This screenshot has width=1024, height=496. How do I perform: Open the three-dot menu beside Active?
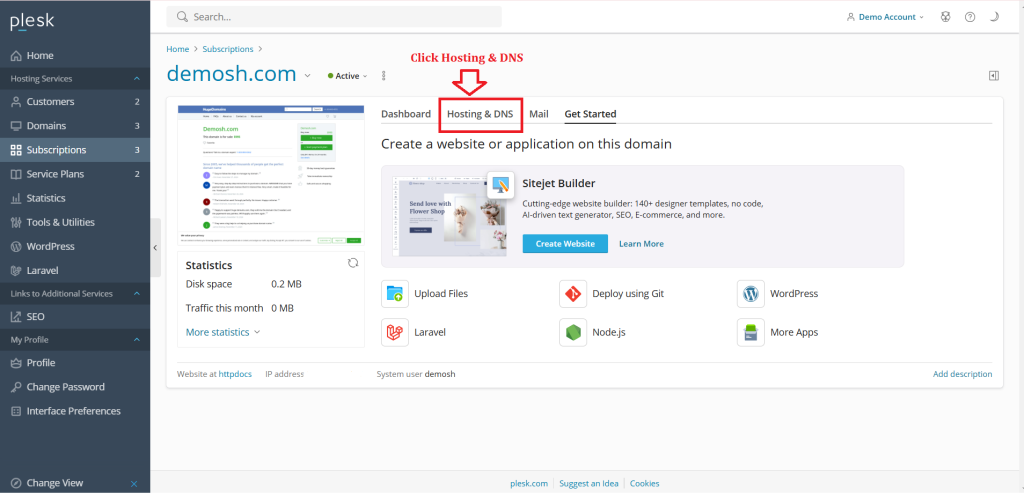pos(383,76)
